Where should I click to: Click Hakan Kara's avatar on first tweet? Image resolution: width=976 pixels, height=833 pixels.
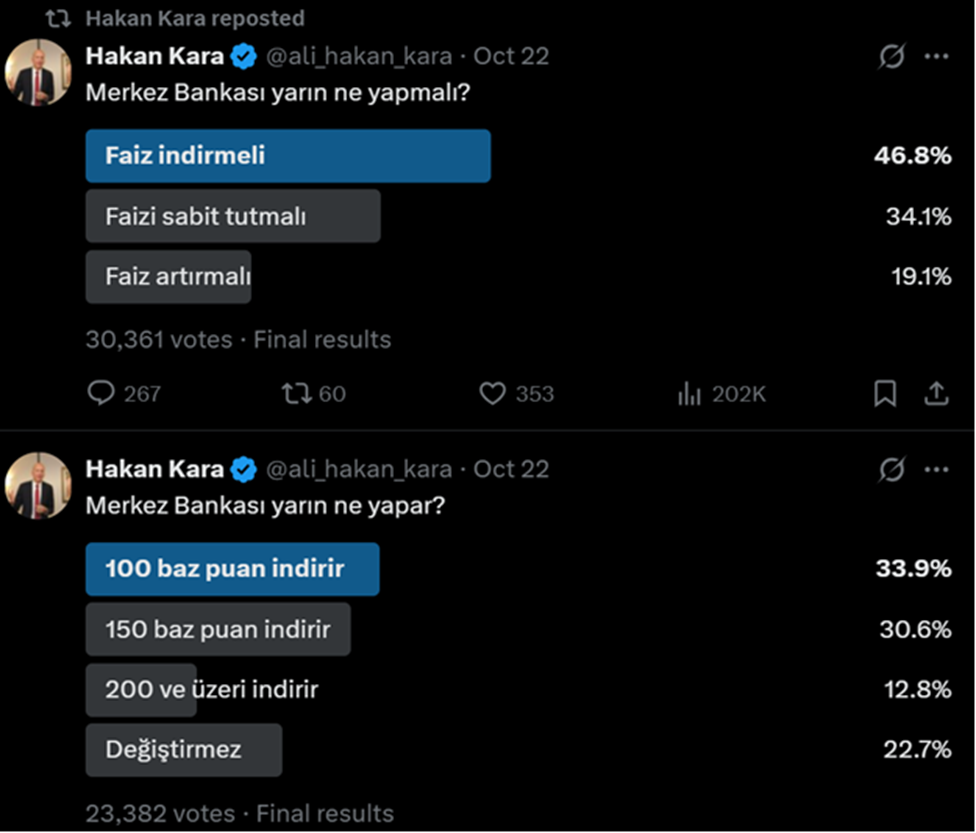point(37,73)
